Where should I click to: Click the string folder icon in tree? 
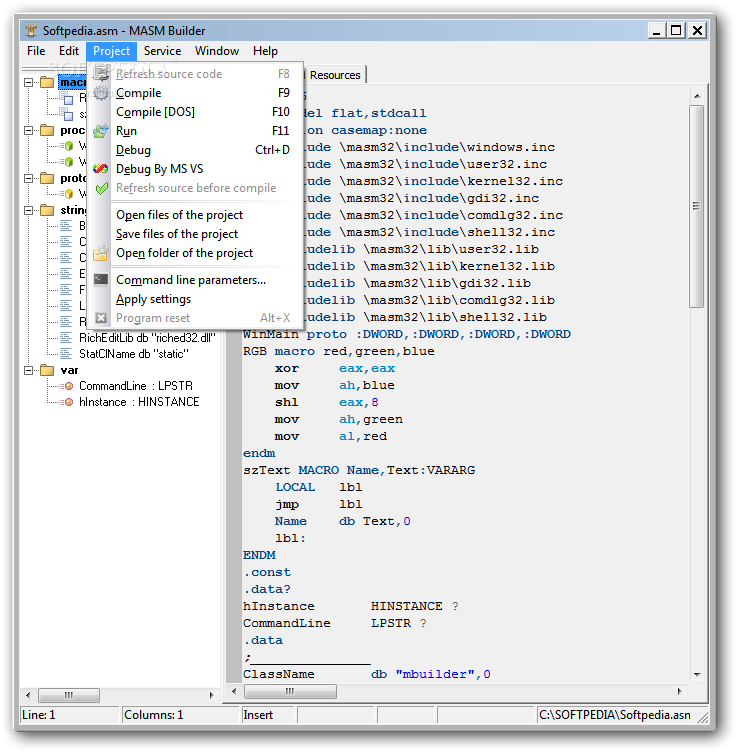(47, 210)
